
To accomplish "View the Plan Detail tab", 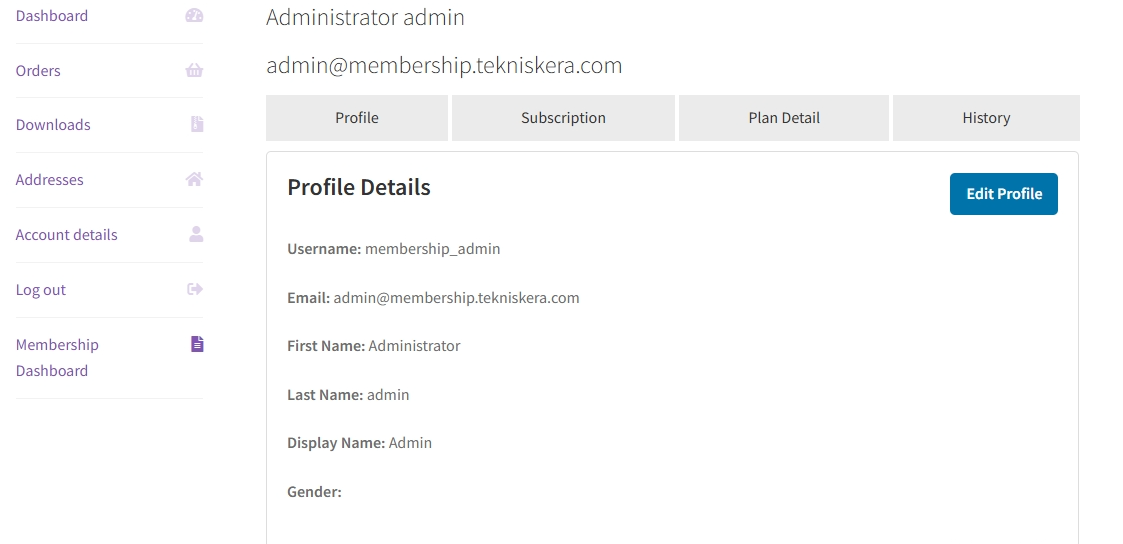I will click(x=784, y=118).
